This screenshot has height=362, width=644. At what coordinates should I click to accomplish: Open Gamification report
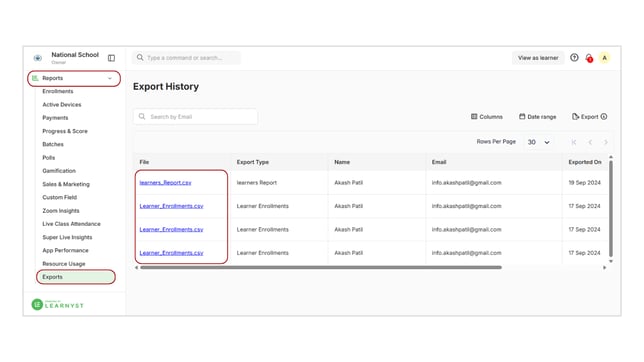click(59, 171)
